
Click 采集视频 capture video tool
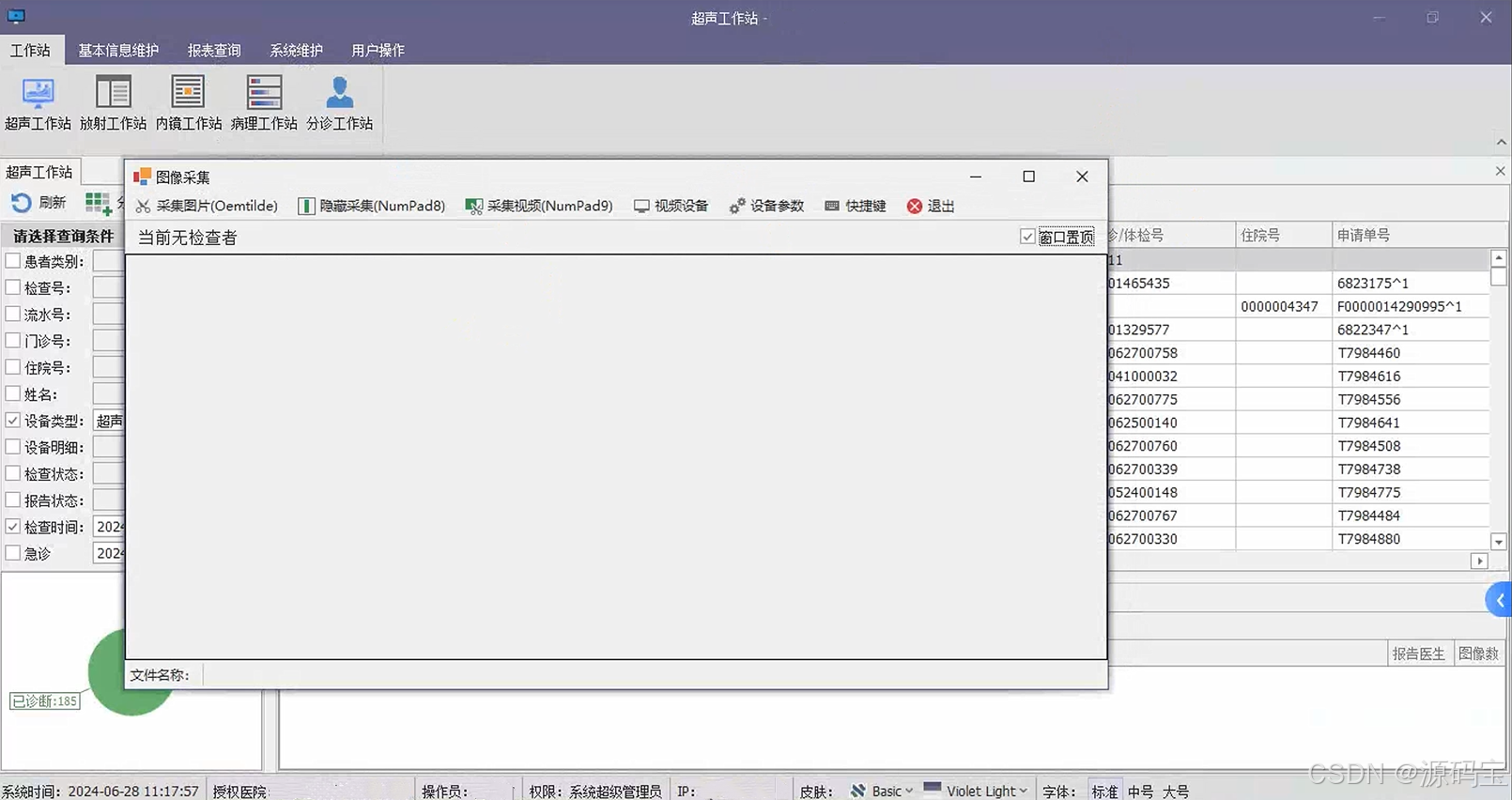tap(539, 206)
